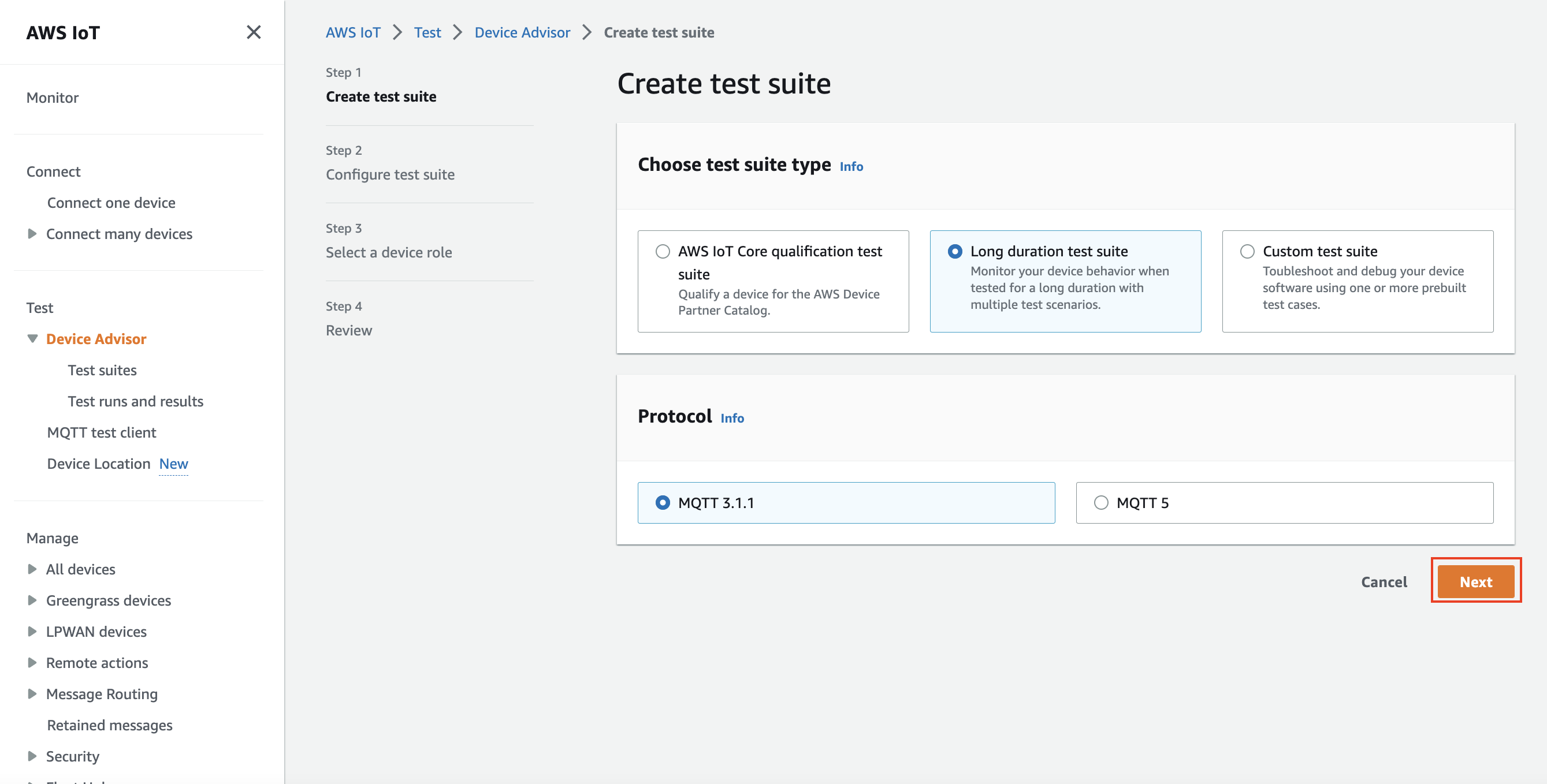This screenshot has height=784, width=1547.
Task: Select Long duration test suite radio button
Action: (955, 251)
